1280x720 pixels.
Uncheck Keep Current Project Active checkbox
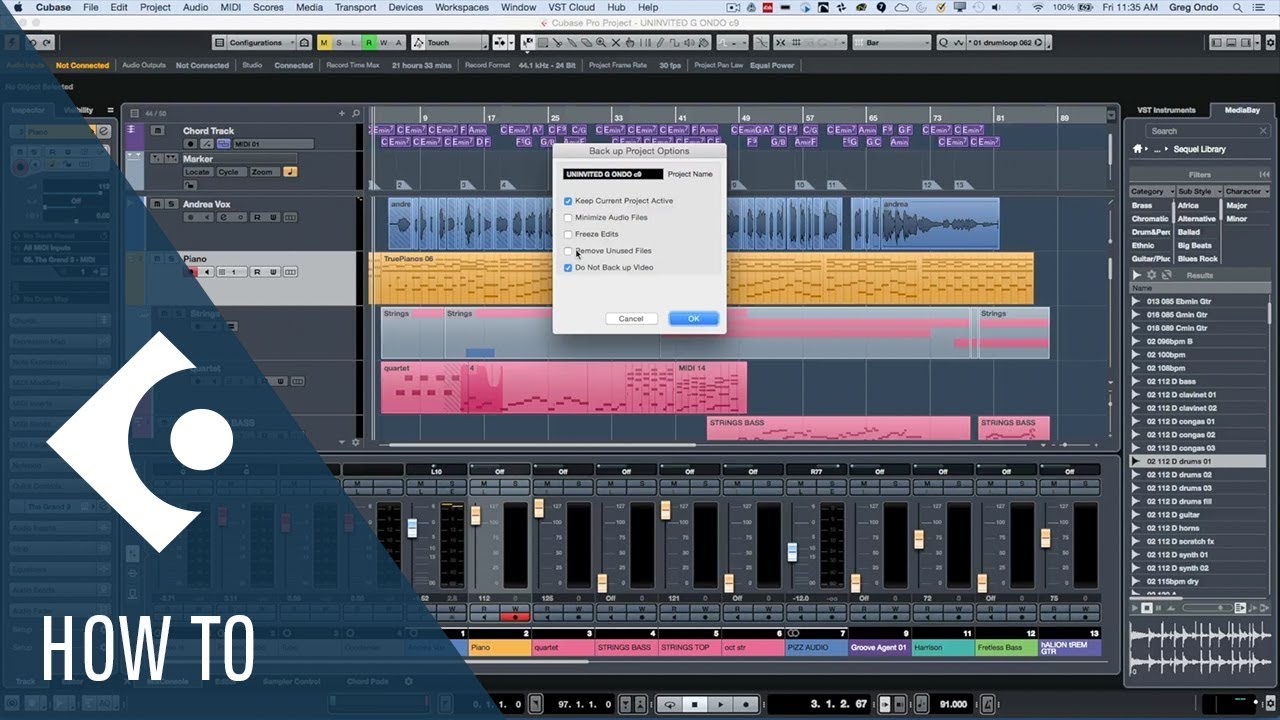click(568, 201)
